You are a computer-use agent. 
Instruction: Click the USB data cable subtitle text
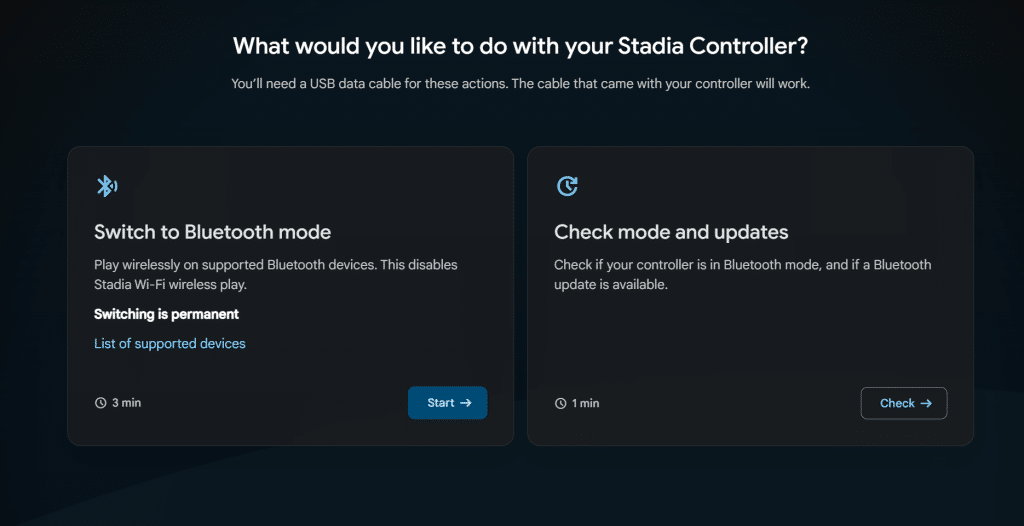(520, 84)
